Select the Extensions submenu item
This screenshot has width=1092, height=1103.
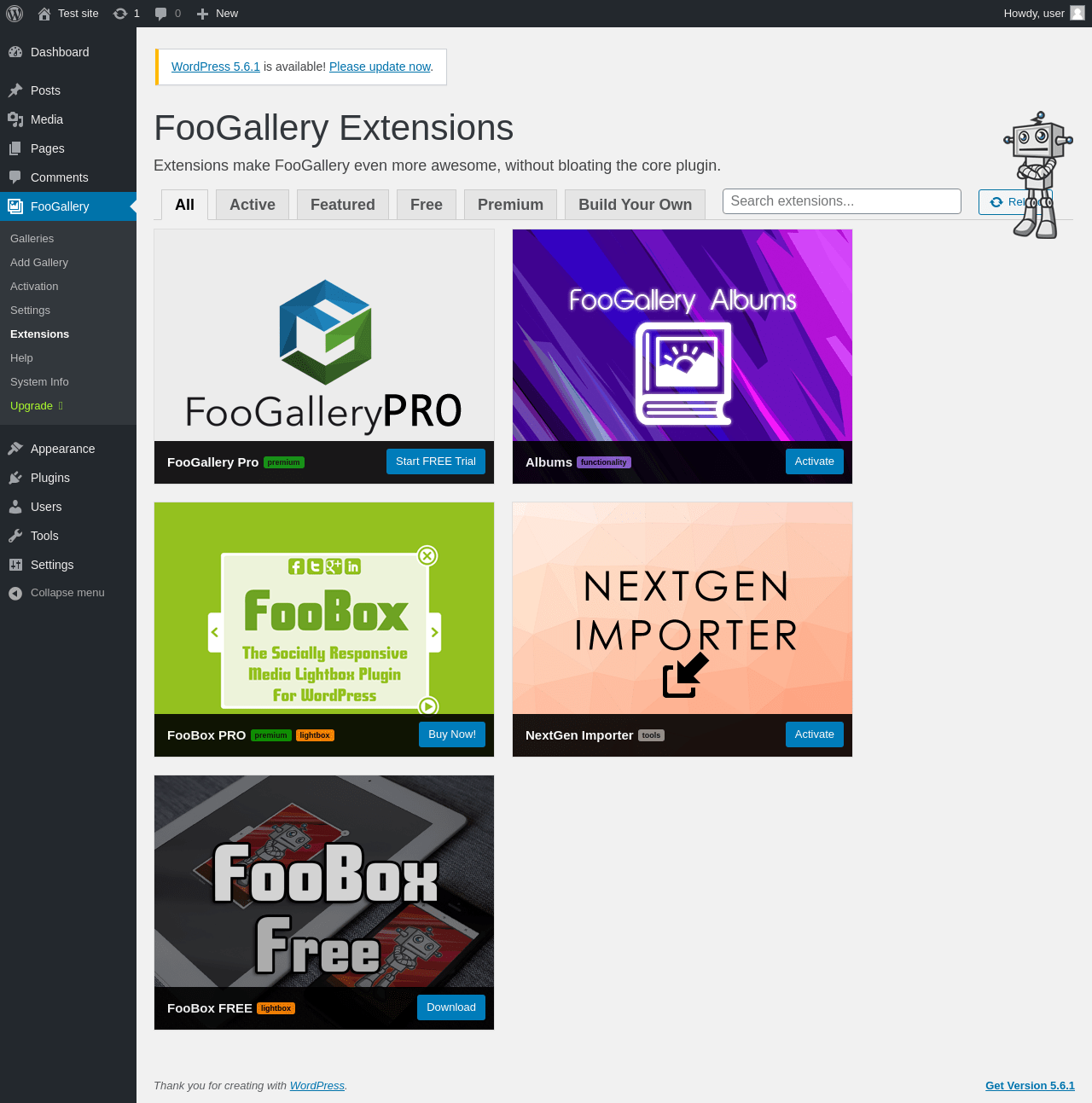pos(68,334)
